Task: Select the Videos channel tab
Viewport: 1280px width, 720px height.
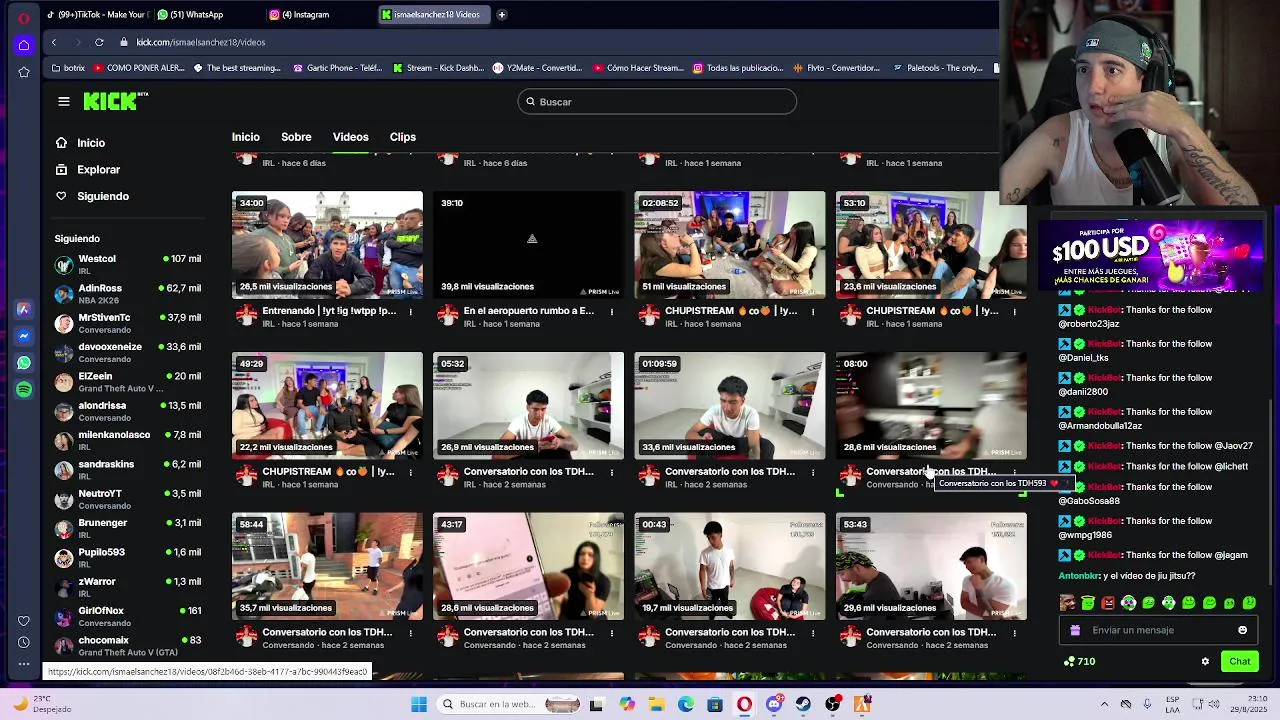Action: coord(350,137)
